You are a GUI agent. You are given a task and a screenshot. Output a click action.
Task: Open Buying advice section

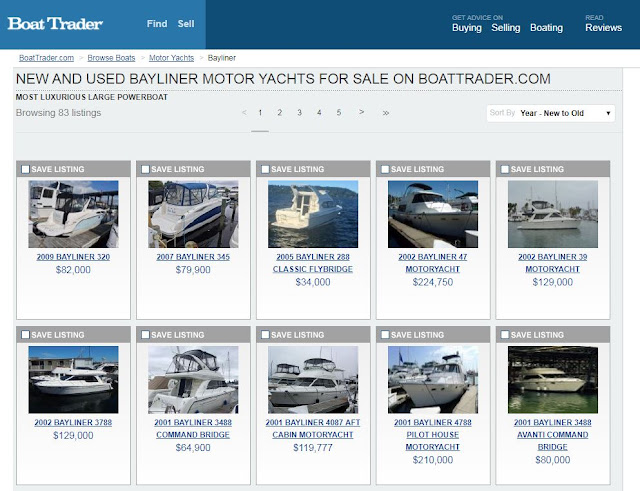pyautogui.click(x=467, y=28)
